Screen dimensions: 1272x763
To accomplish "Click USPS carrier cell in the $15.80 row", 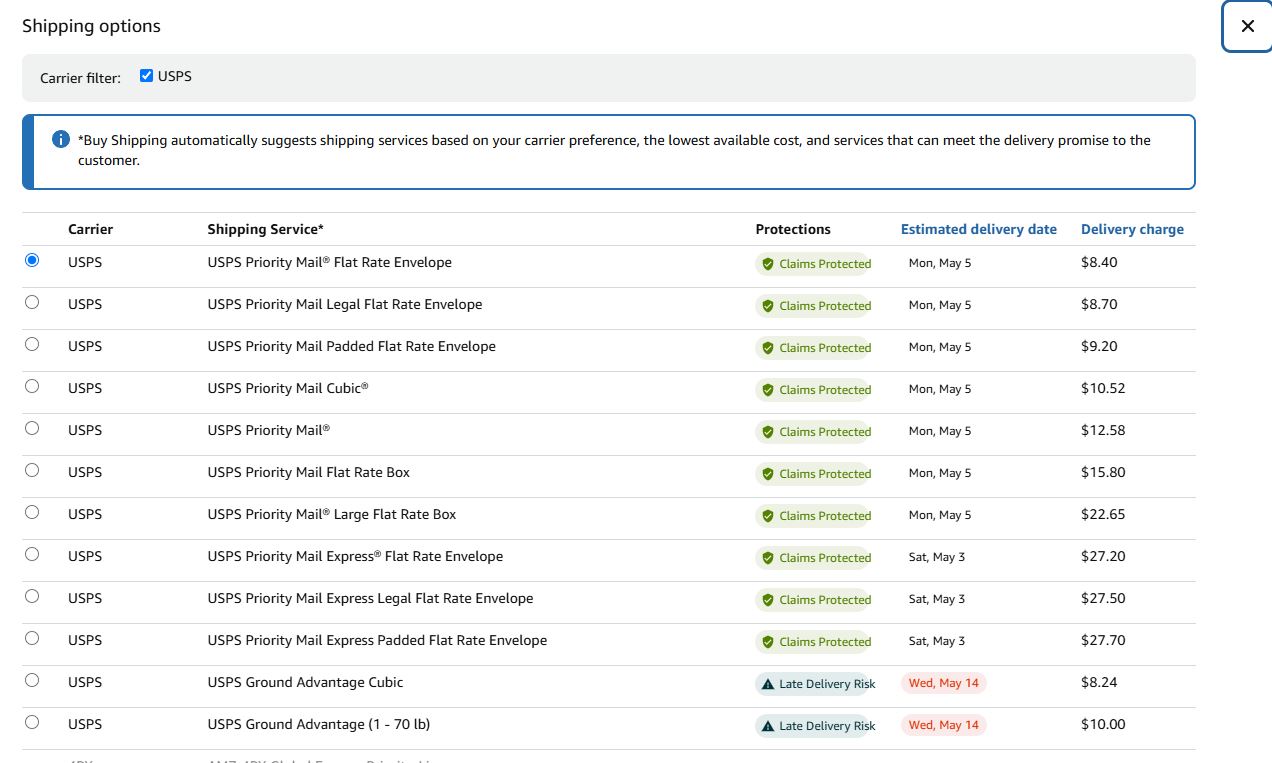I will click(85, 472).
